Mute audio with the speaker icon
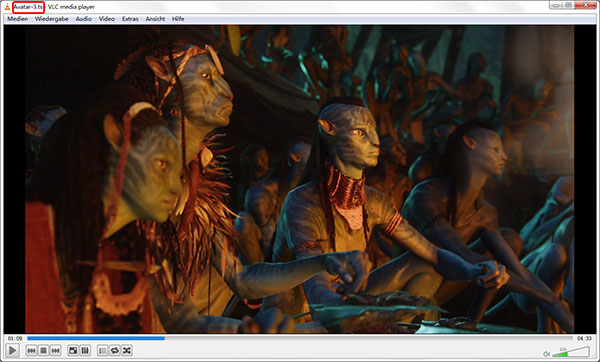The height and width of the screenshot is (362, 600). tap(546, 354)
